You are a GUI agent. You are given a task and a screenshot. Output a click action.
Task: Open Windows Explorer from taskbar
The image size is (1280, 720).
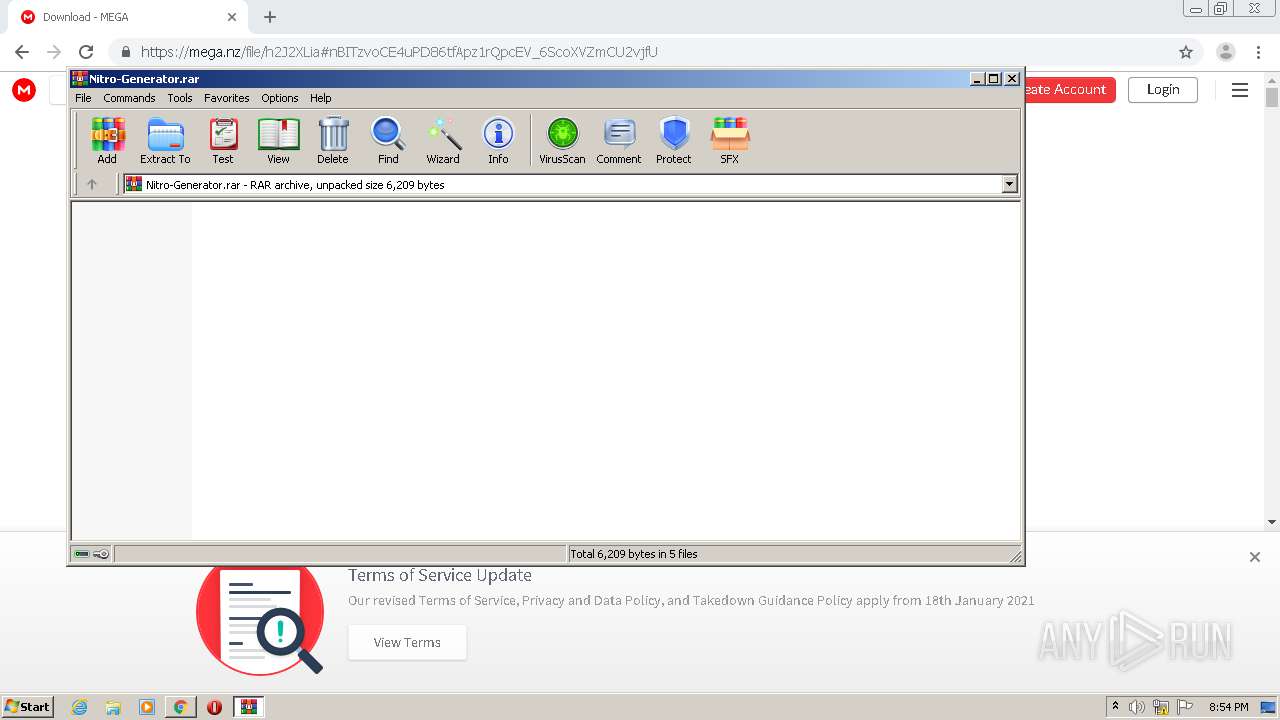113,707
